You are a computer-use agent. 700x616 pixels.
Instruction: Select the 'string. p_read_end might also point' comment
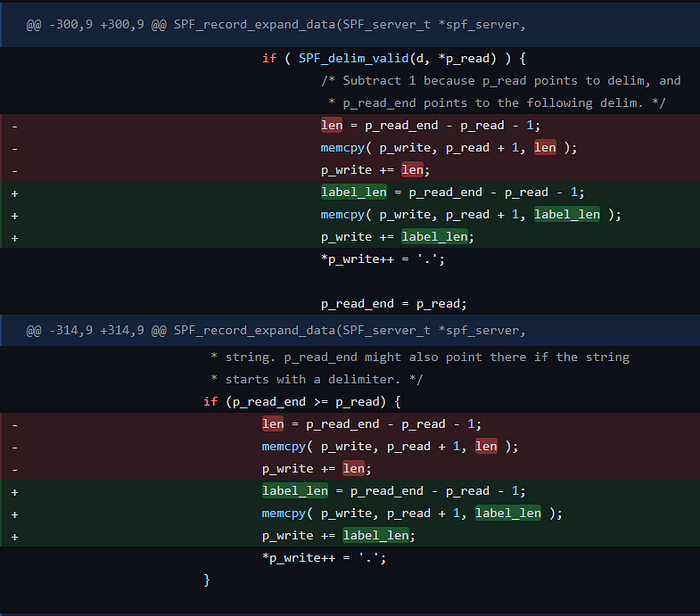coord(419,357)
